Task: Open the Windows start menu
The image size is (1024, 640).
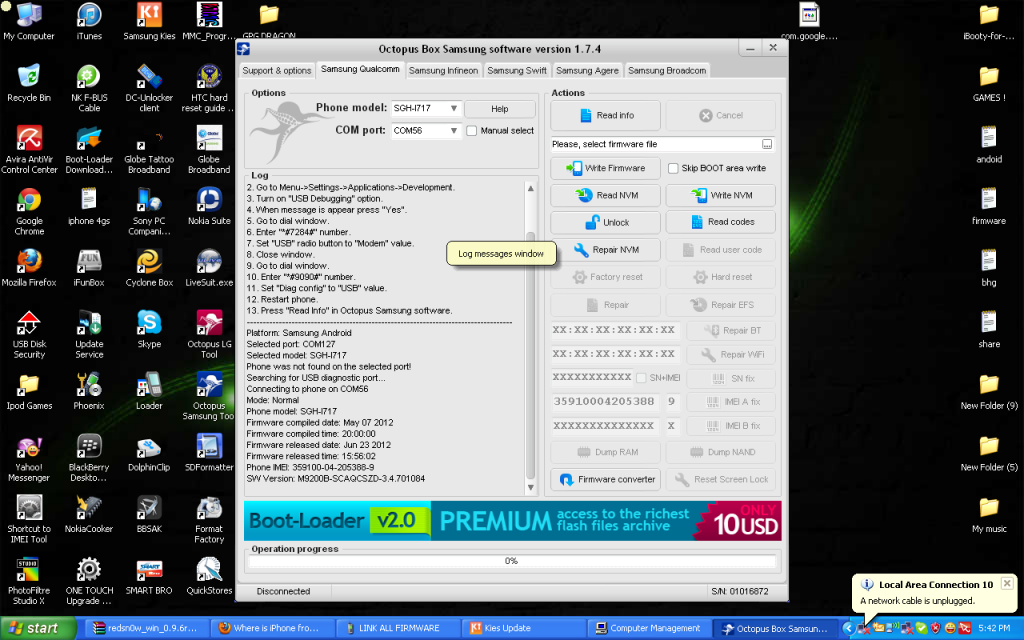Action: (38, 628)
